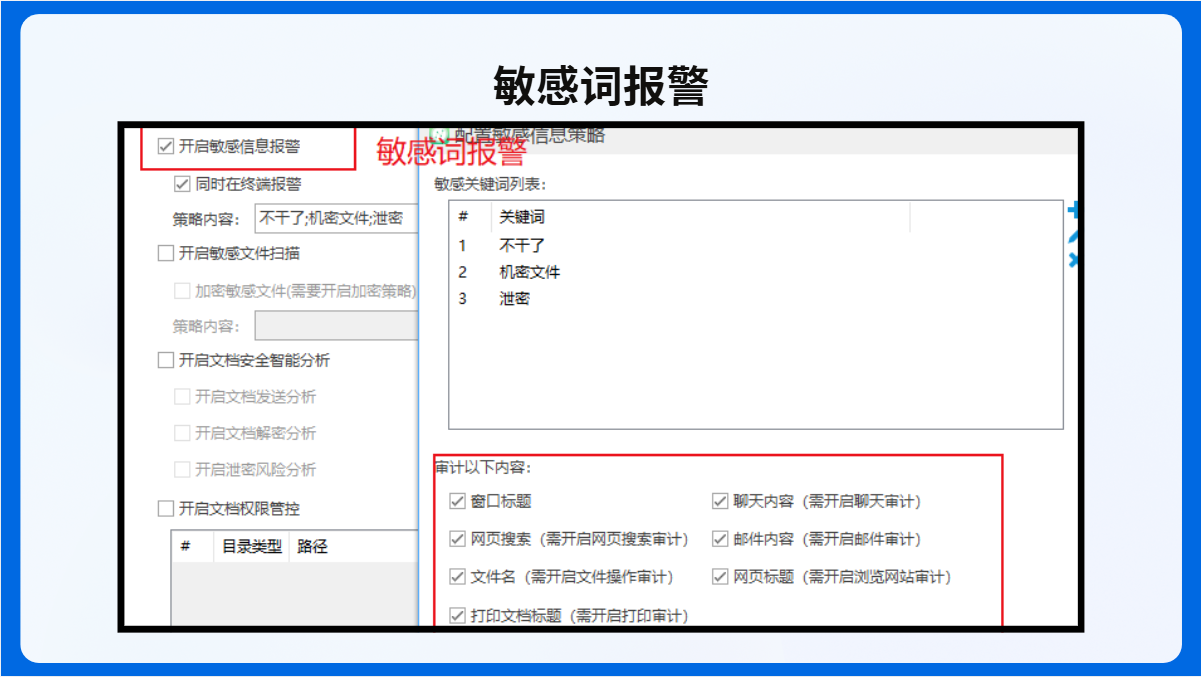Click the 策略内容 field with keywords
1201x677 pixels.
[x=336, y=217]
